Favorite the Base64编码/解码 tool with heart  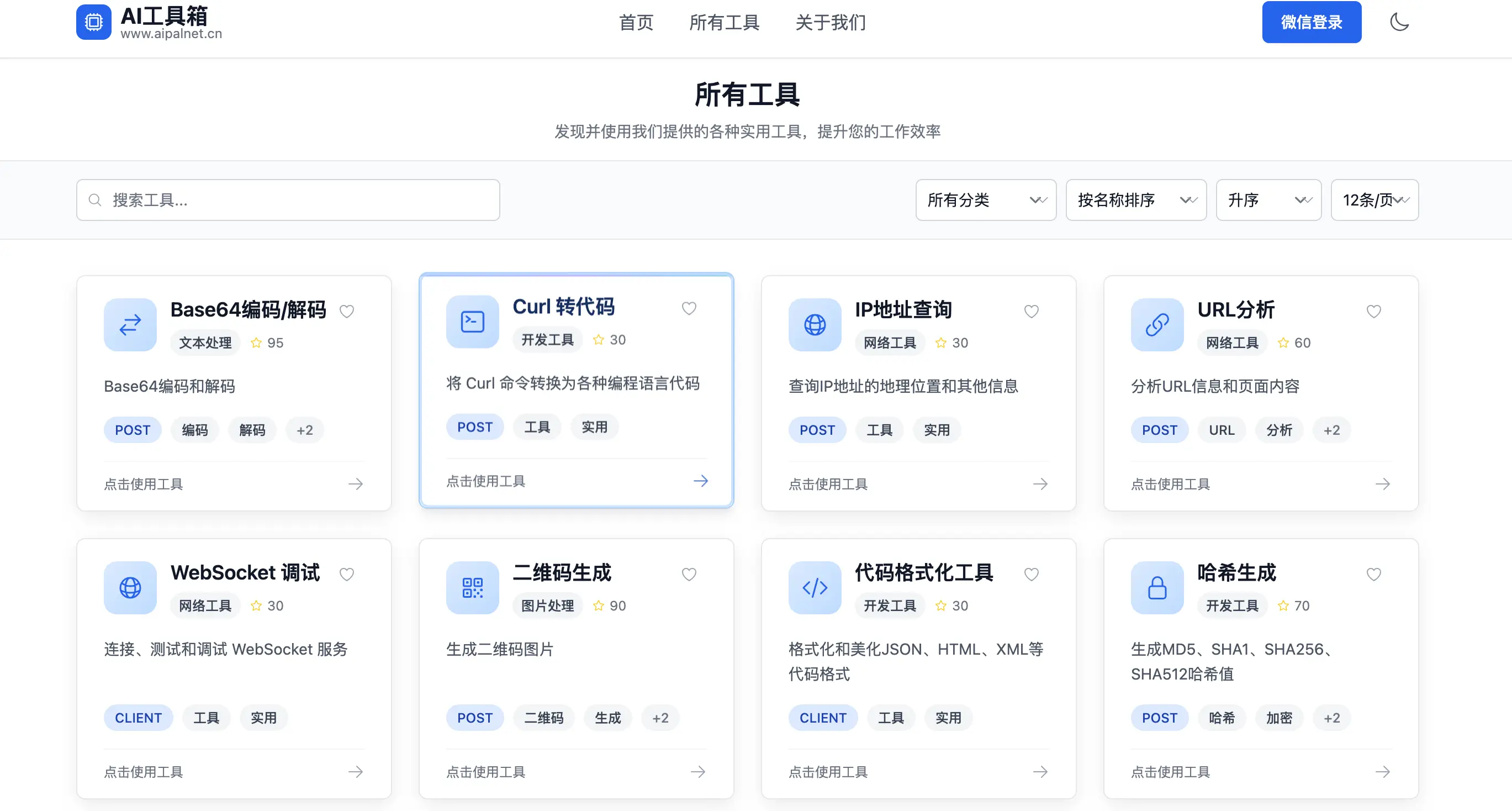pyautogui.click(x=347, y=311)
